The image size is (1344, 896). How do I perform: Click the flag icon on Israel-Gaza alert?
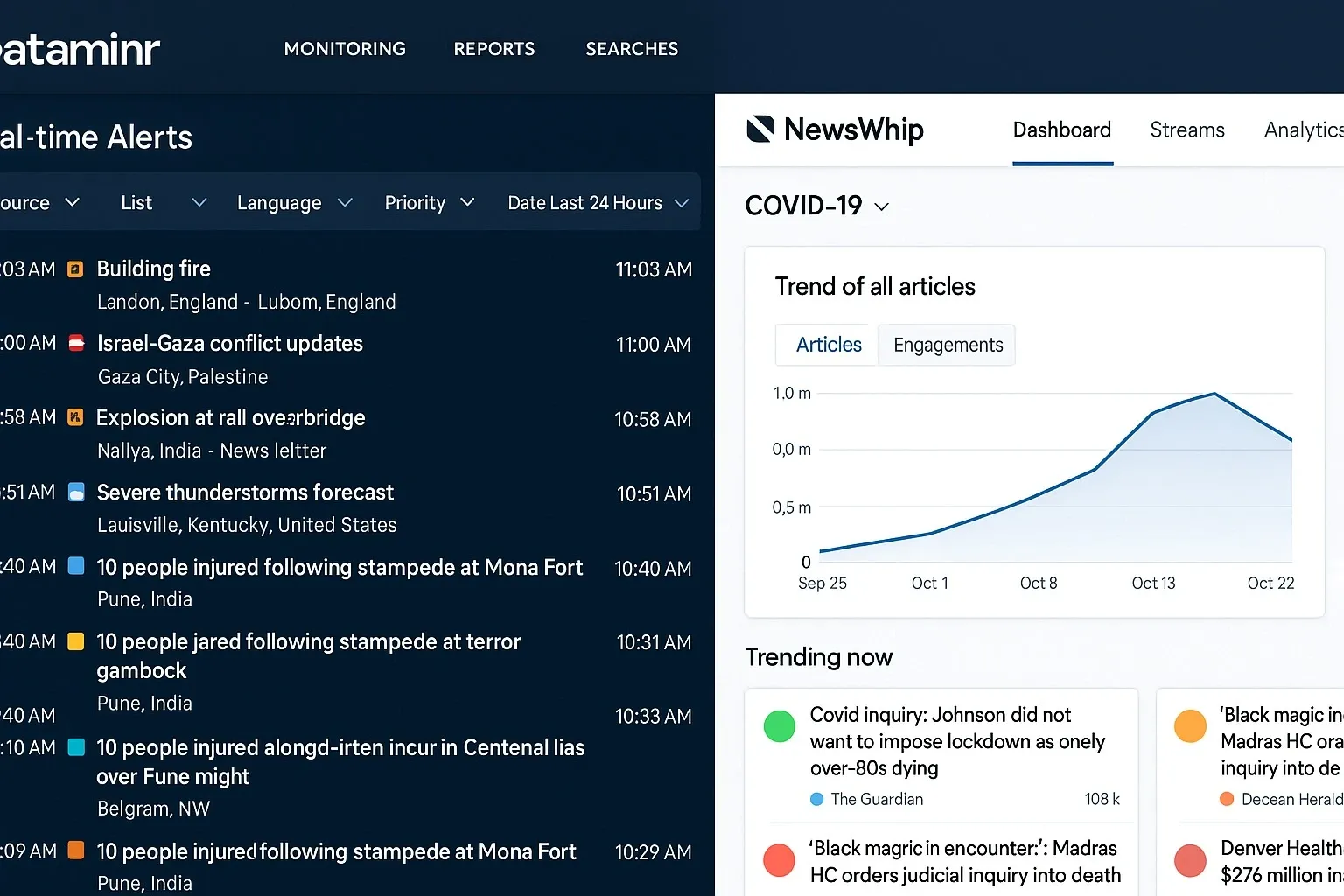(76, 343)
